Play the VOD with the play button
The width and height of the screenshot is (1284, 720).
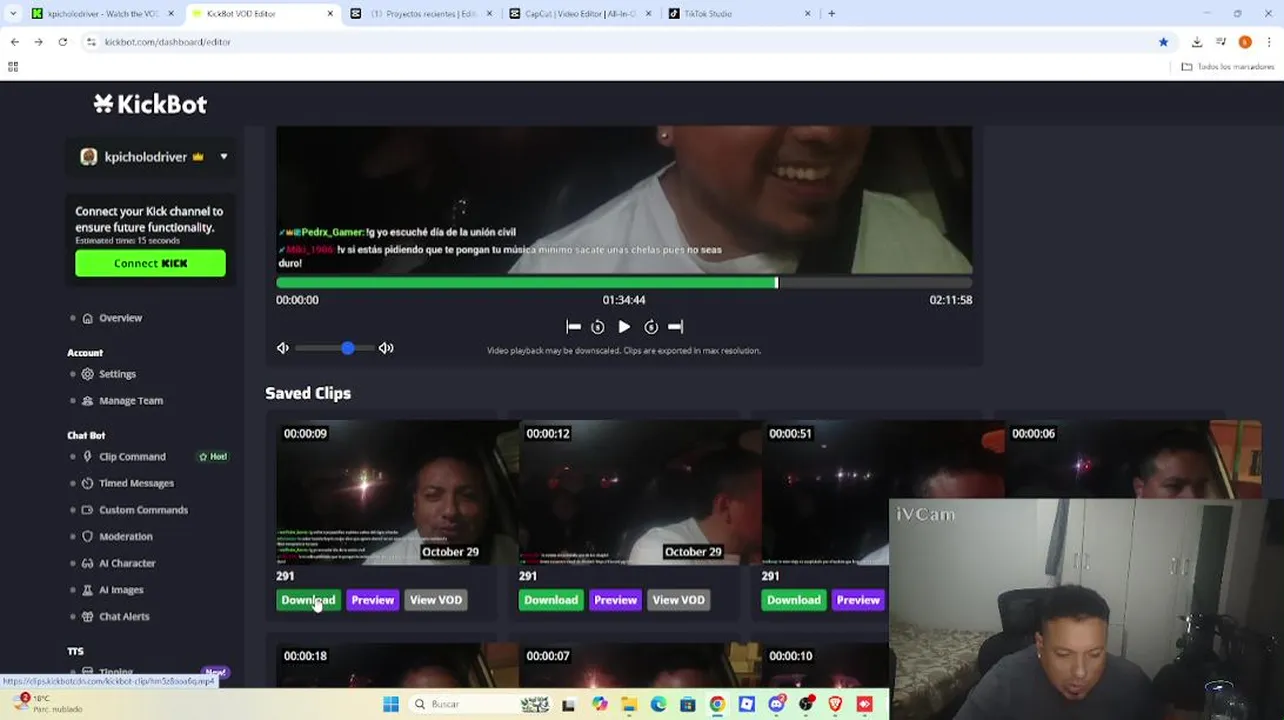tap(624, 327)
